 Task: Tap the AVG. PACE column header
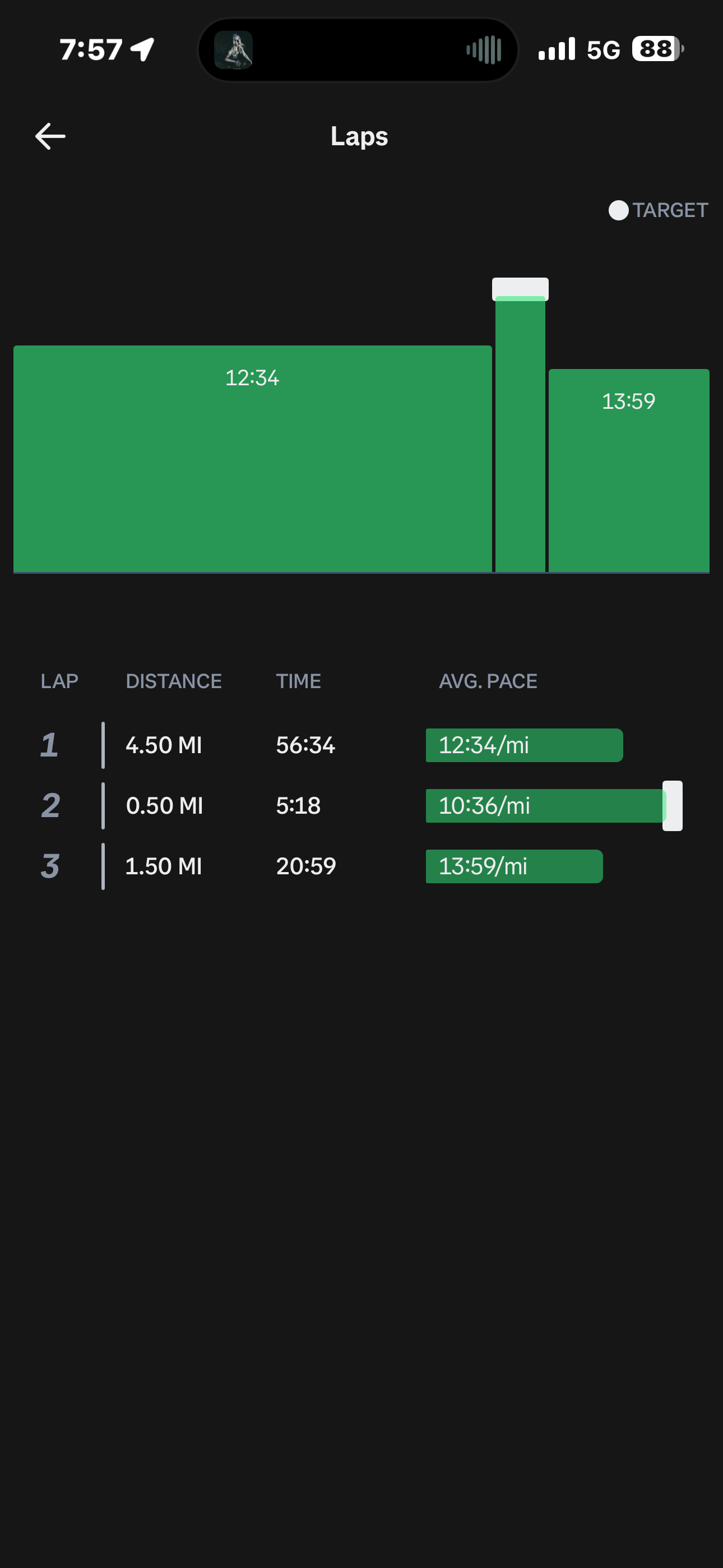[488, 680]
